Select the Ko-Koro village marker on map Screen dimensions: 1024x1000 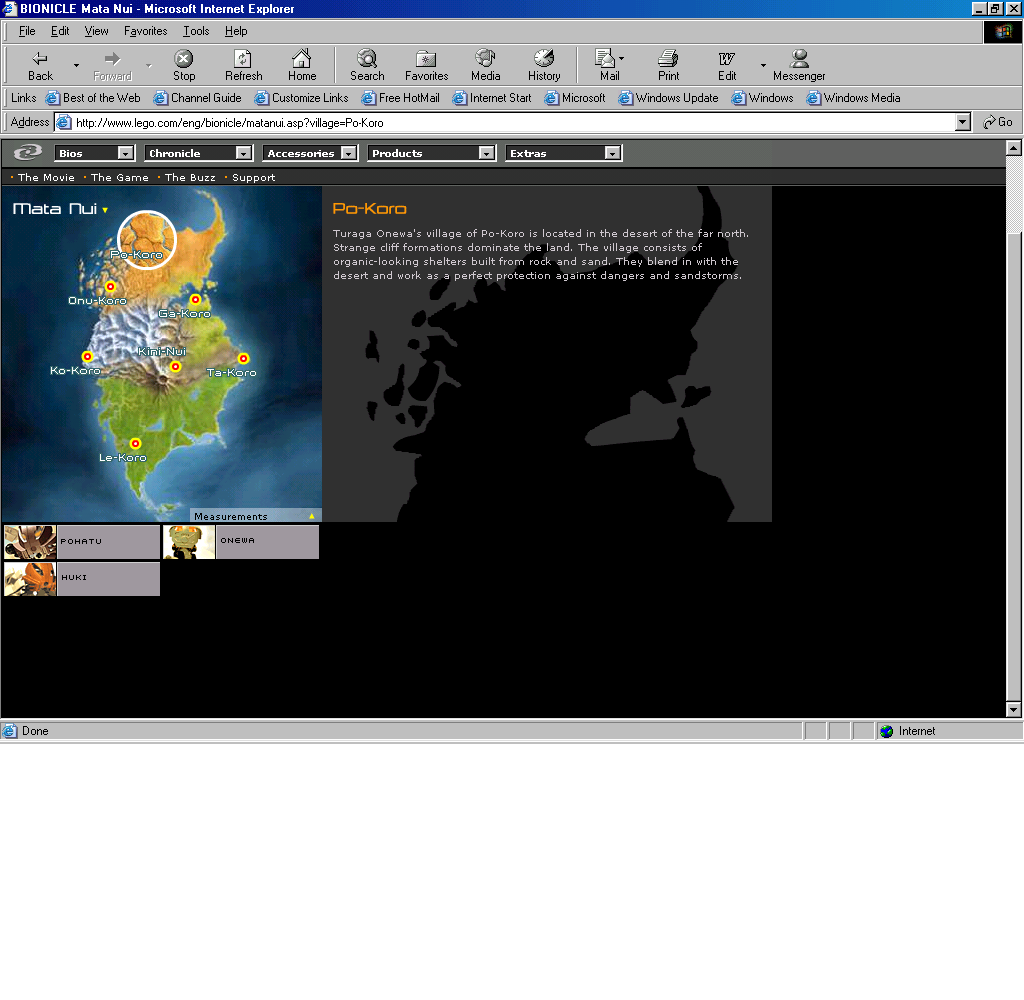coord(87,357)
